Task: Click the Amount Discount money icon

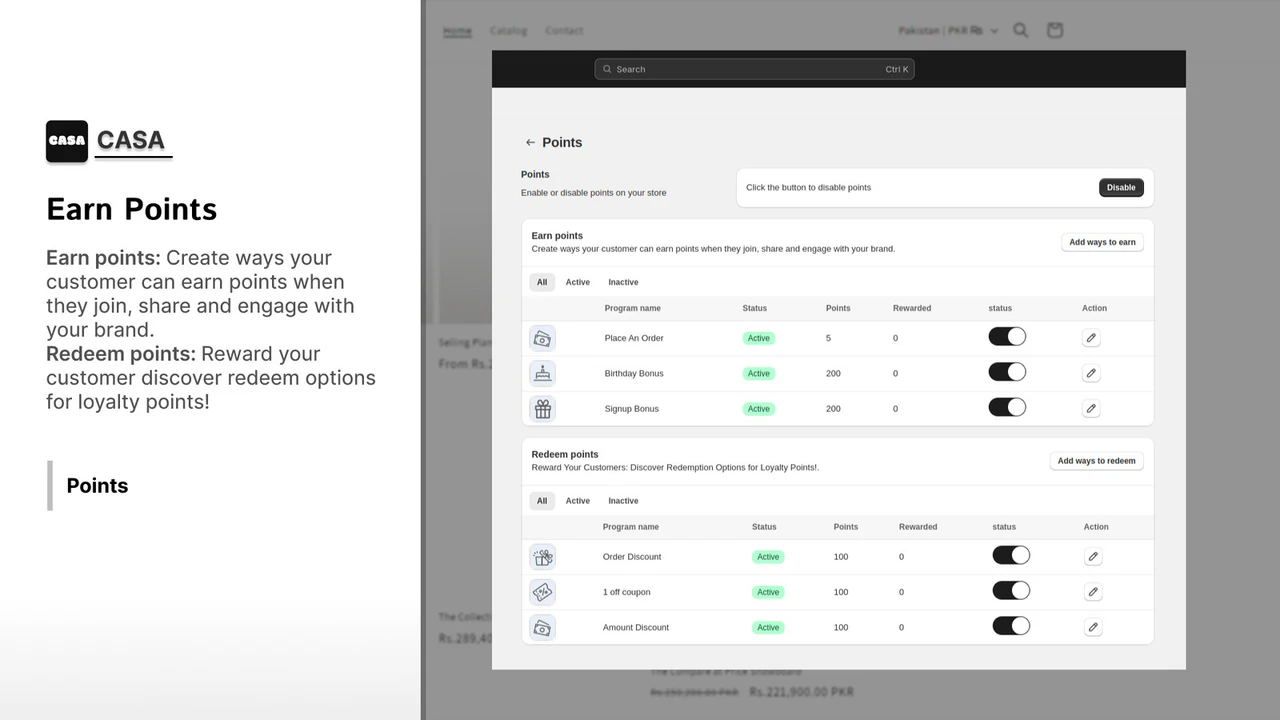Action: coord(542,627)
